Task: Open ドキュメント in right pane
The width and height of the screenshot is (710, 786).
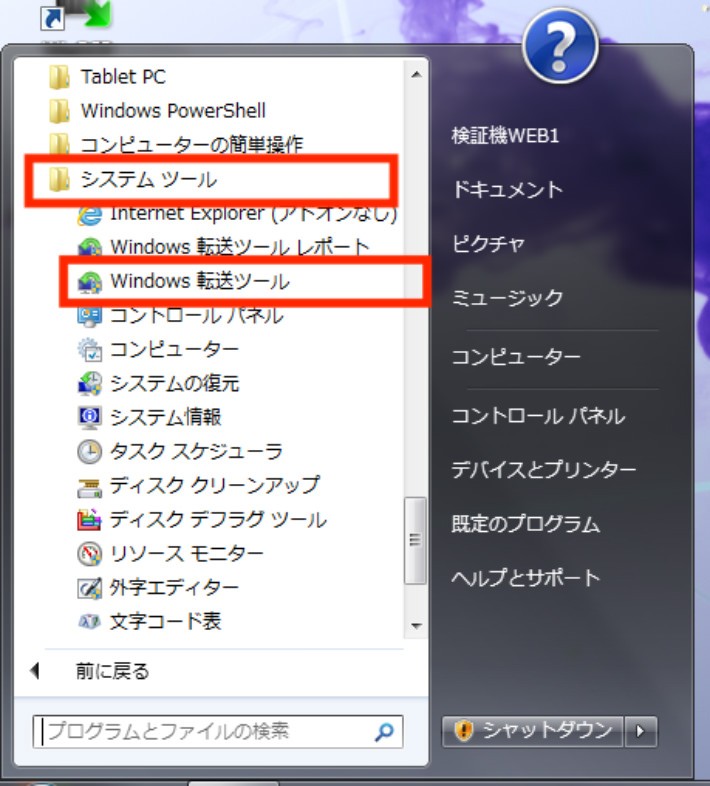Action: (507, 189)
